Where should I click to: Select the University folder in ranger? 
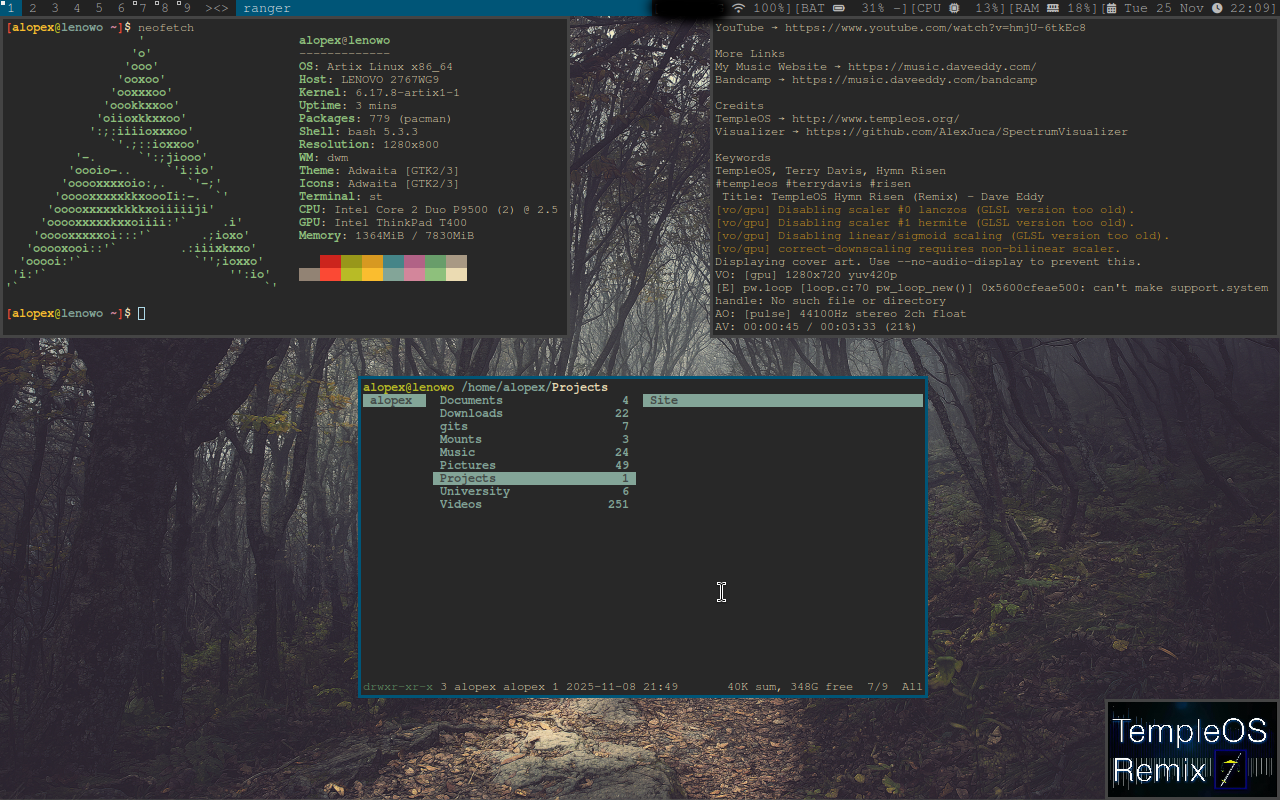point(534,492)
